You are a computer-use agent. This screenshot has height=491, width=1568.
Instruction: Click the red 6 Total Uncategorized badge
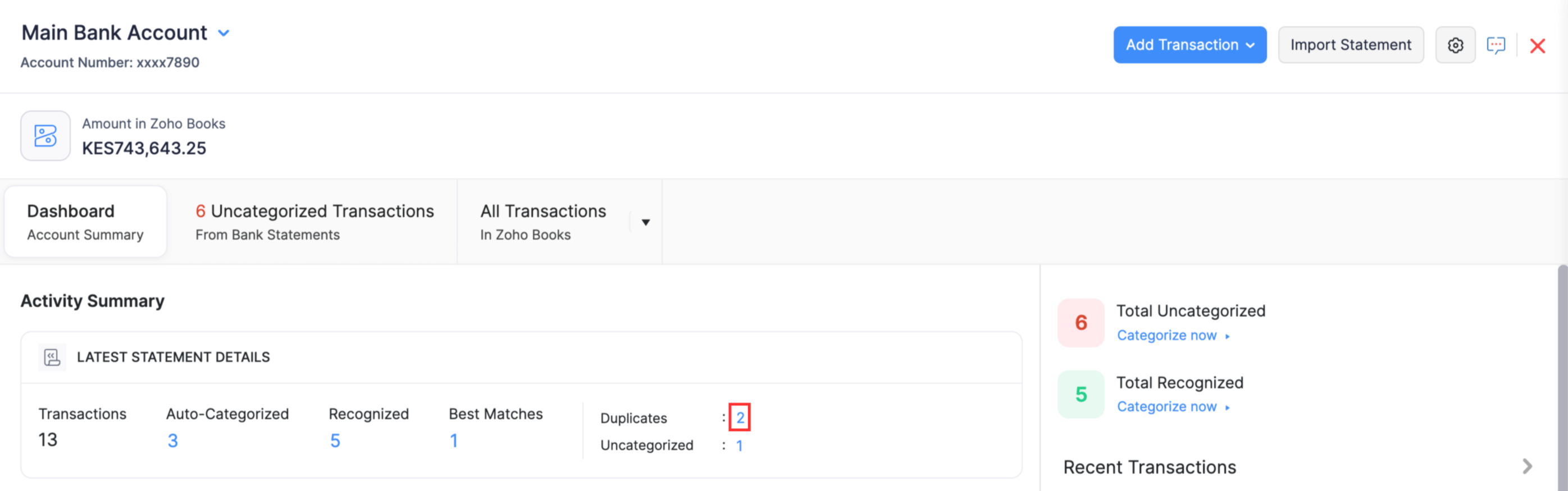[x=1081, y=323]
